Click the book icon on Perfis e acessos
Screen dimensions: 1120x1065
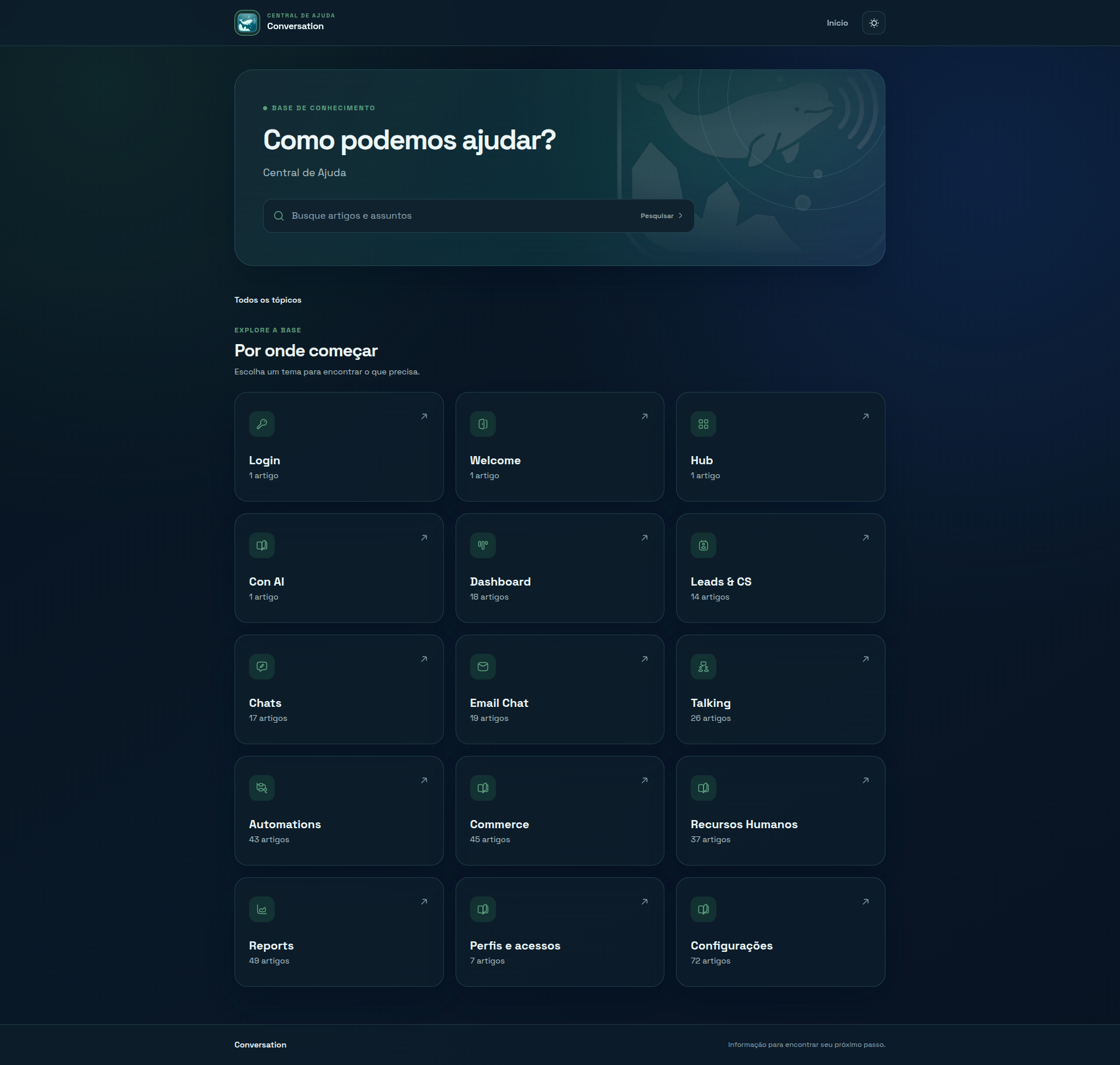[x=483, y=909]
